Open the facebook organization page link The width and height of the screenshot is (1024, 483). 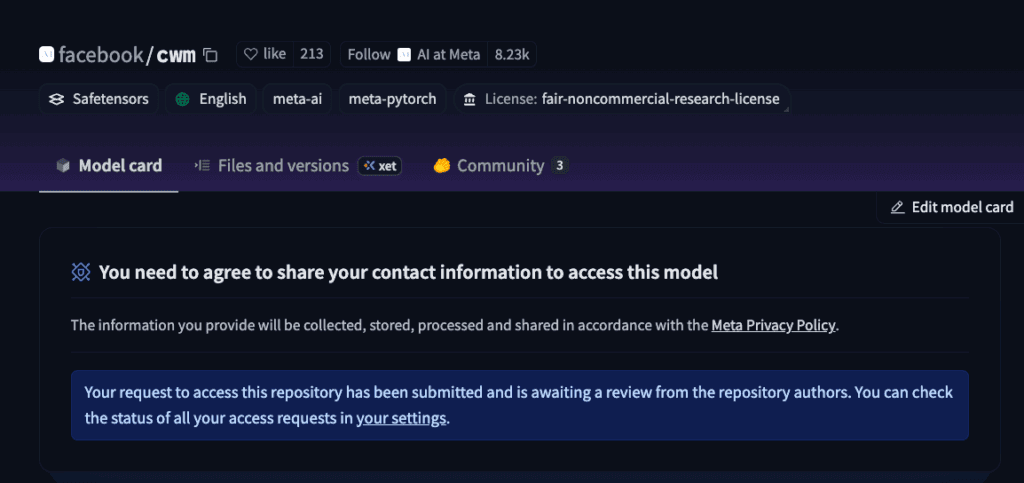click(101, 55)
